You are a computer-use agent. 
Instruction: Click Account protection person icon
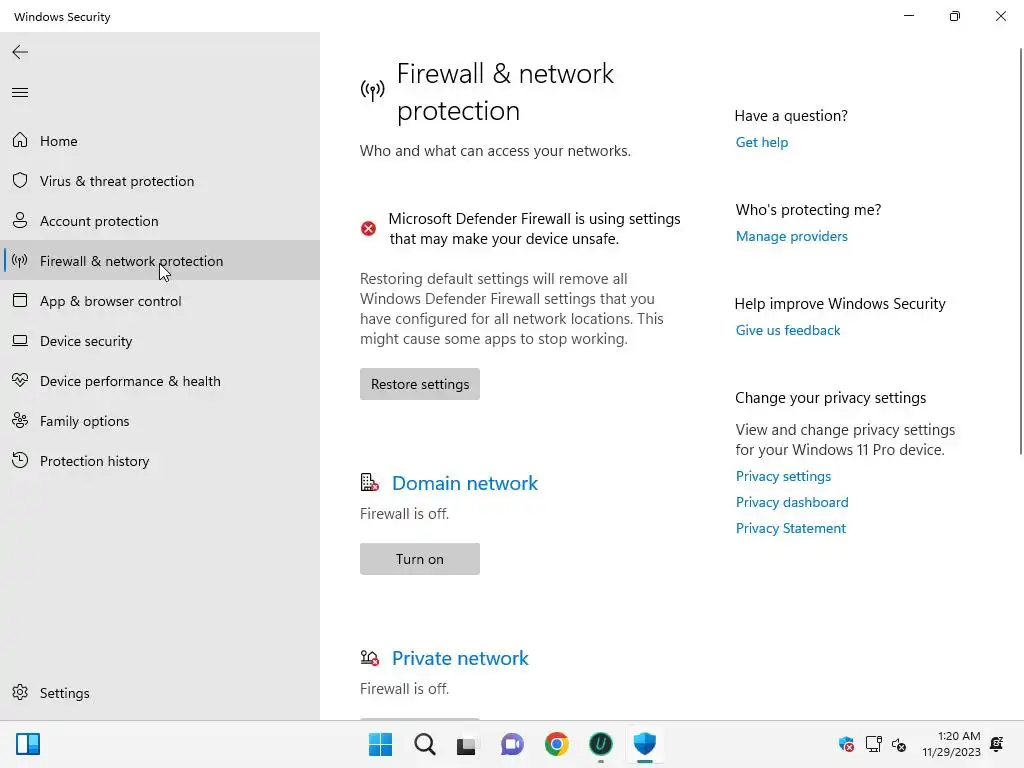20,221
